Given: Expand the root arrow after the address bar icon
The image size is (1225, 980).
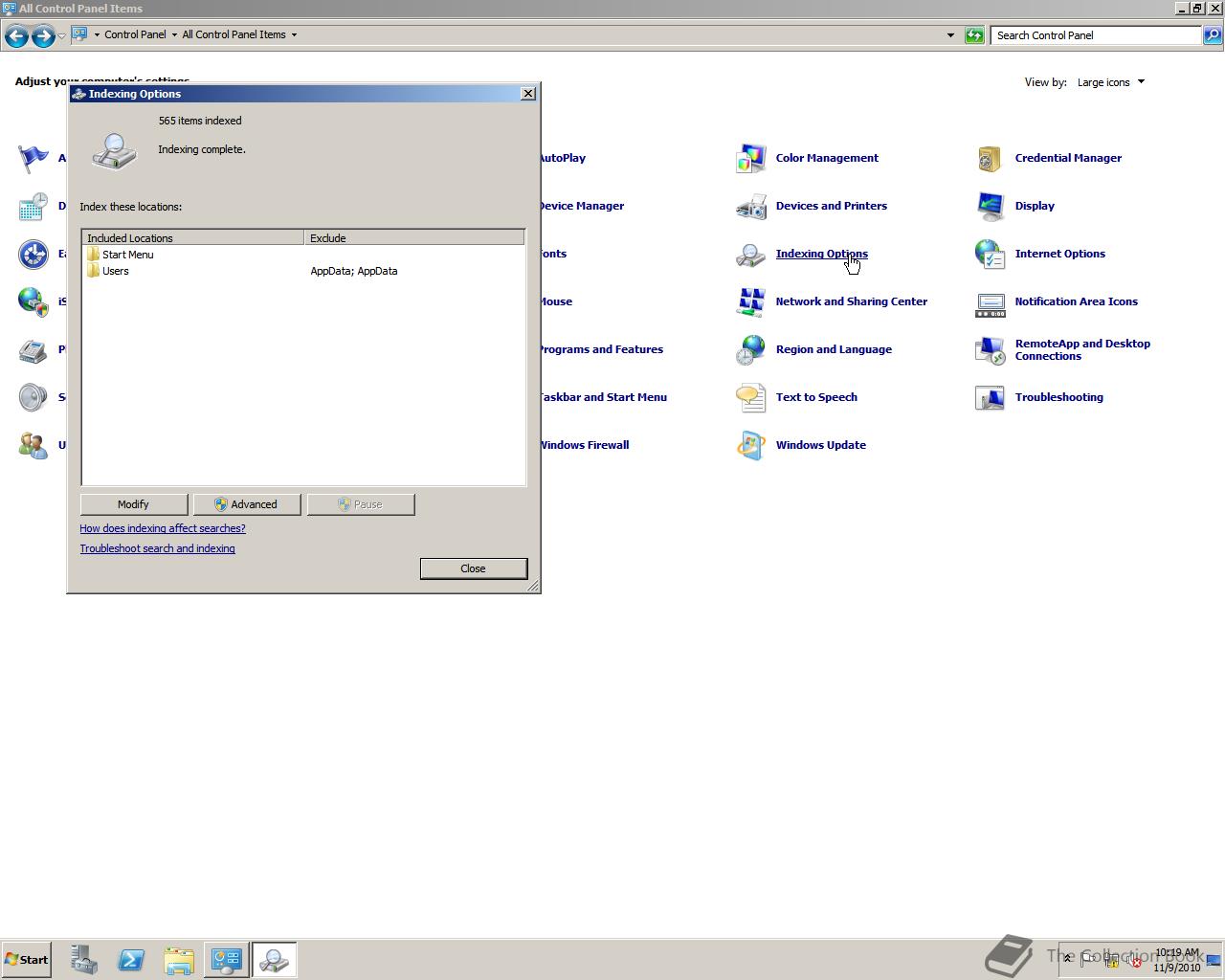Looking at the screenshot, I should (x=97, y=34).
